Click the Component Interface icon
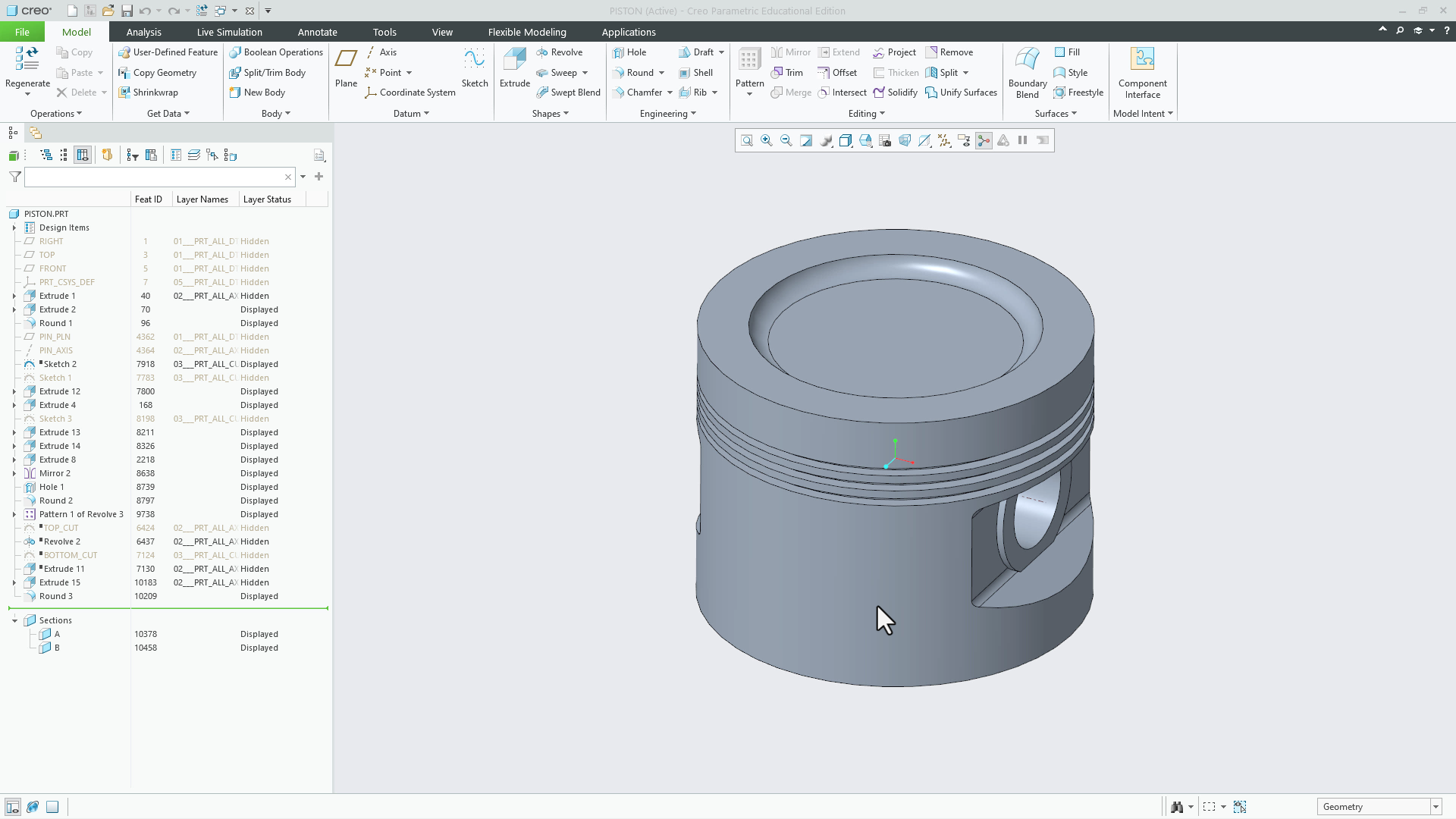 [x=1142, y=61]
